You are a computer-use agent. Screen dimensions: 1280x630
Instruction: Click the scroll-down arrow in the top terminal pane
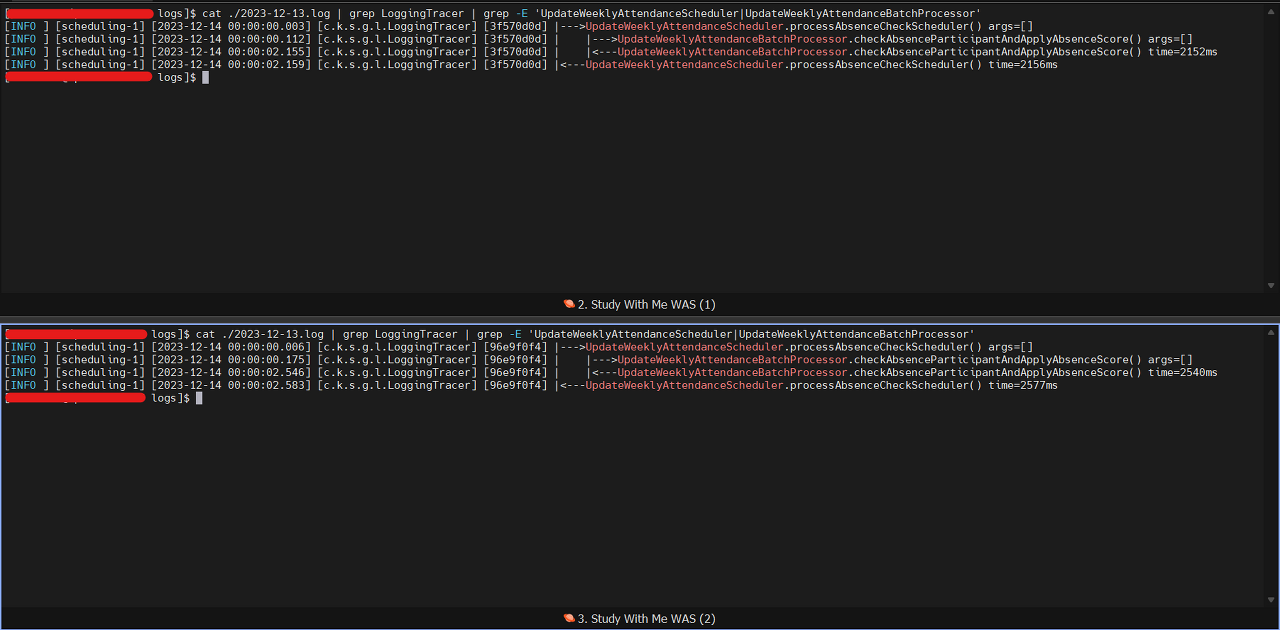click(1271, 286)
